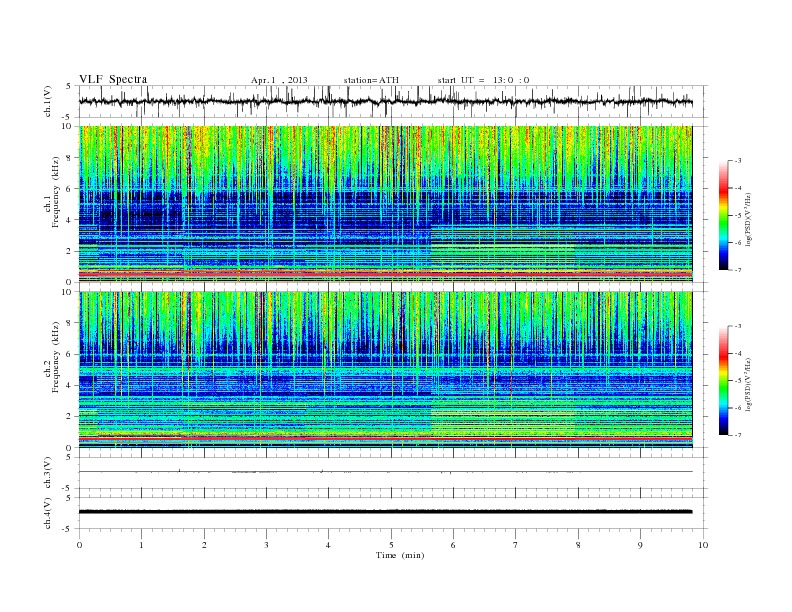792x612 pixels.
Task: Click time axis tick label "7"
Action: point(516,545)
